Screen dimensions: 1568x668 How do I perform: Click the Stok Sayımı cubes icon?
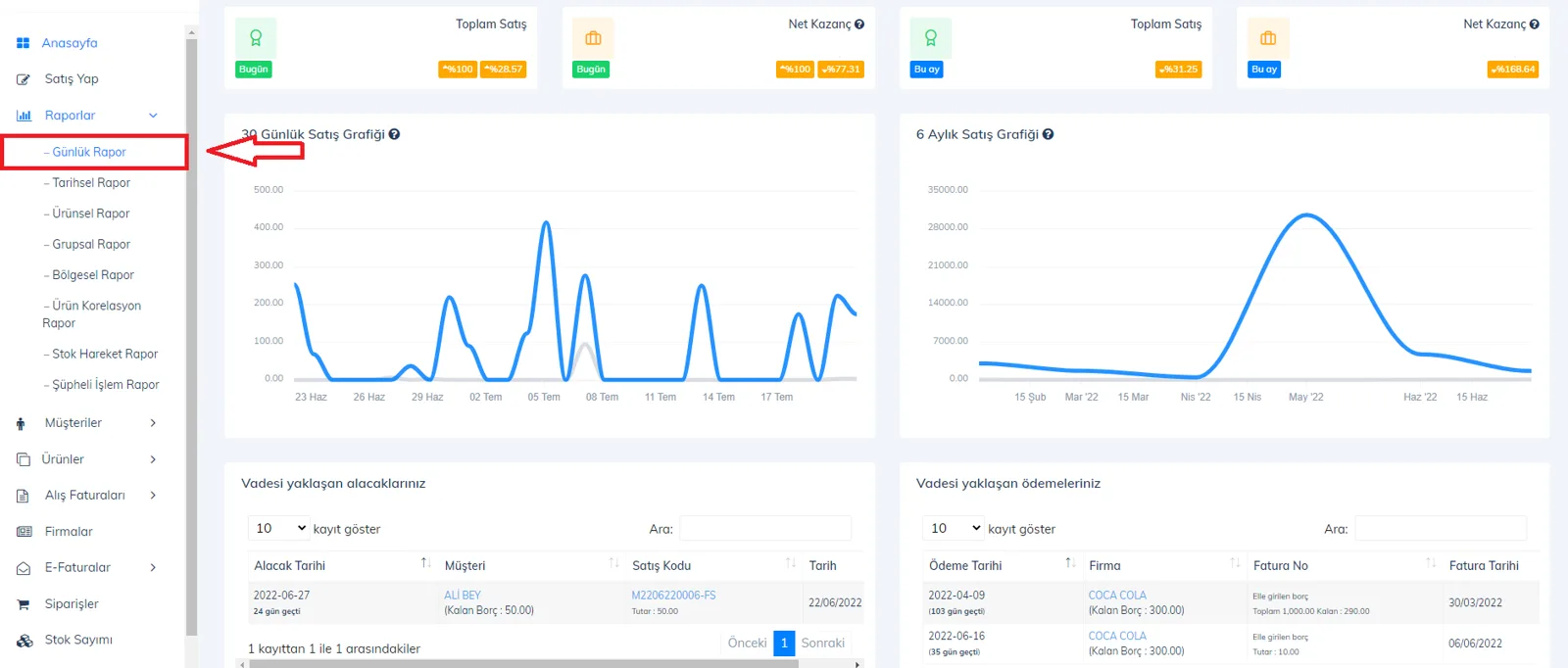coord(24,641)
